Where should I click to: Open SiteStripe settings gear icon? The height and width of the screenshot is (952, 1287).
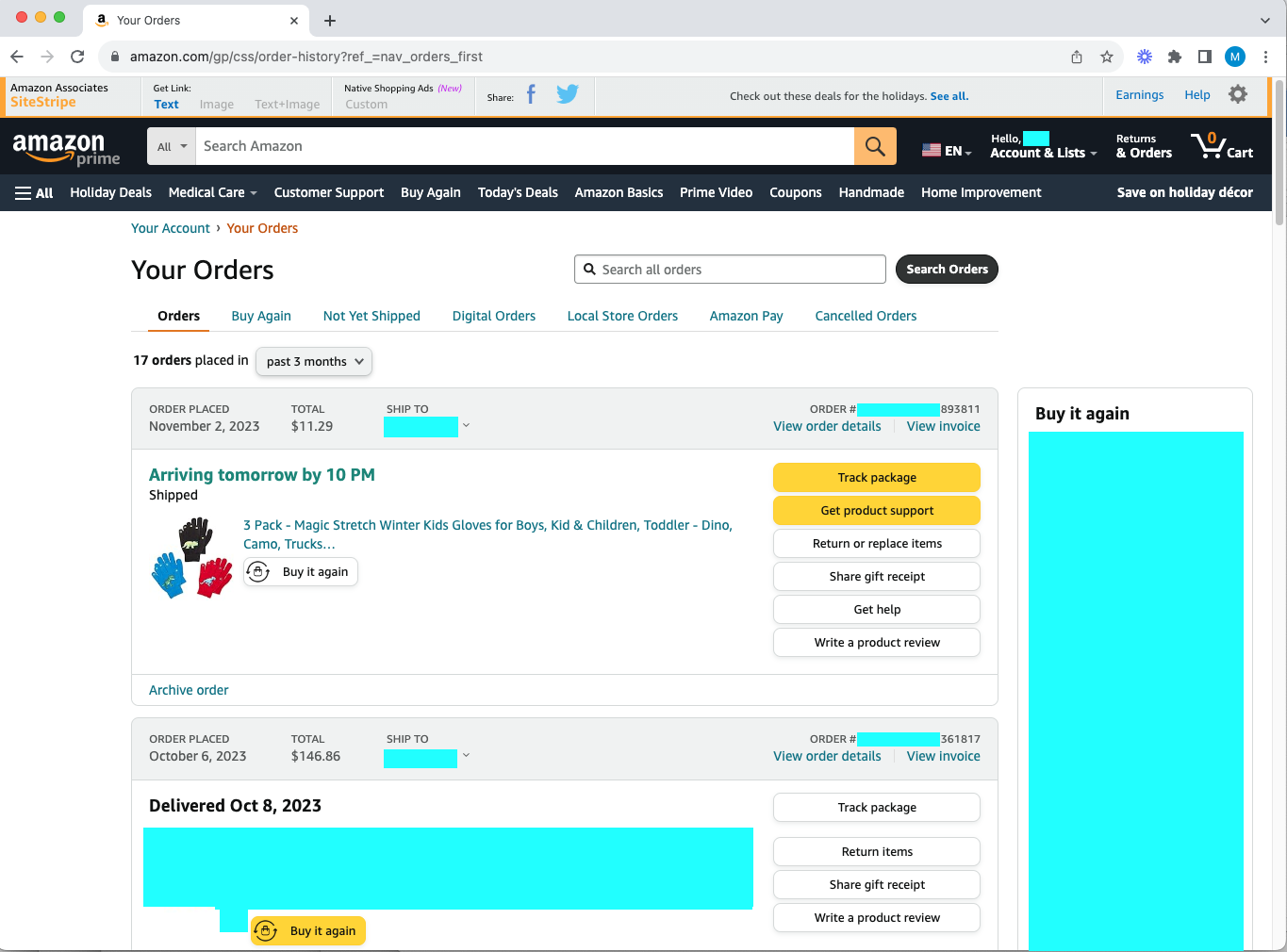[x=1238, y=94]
